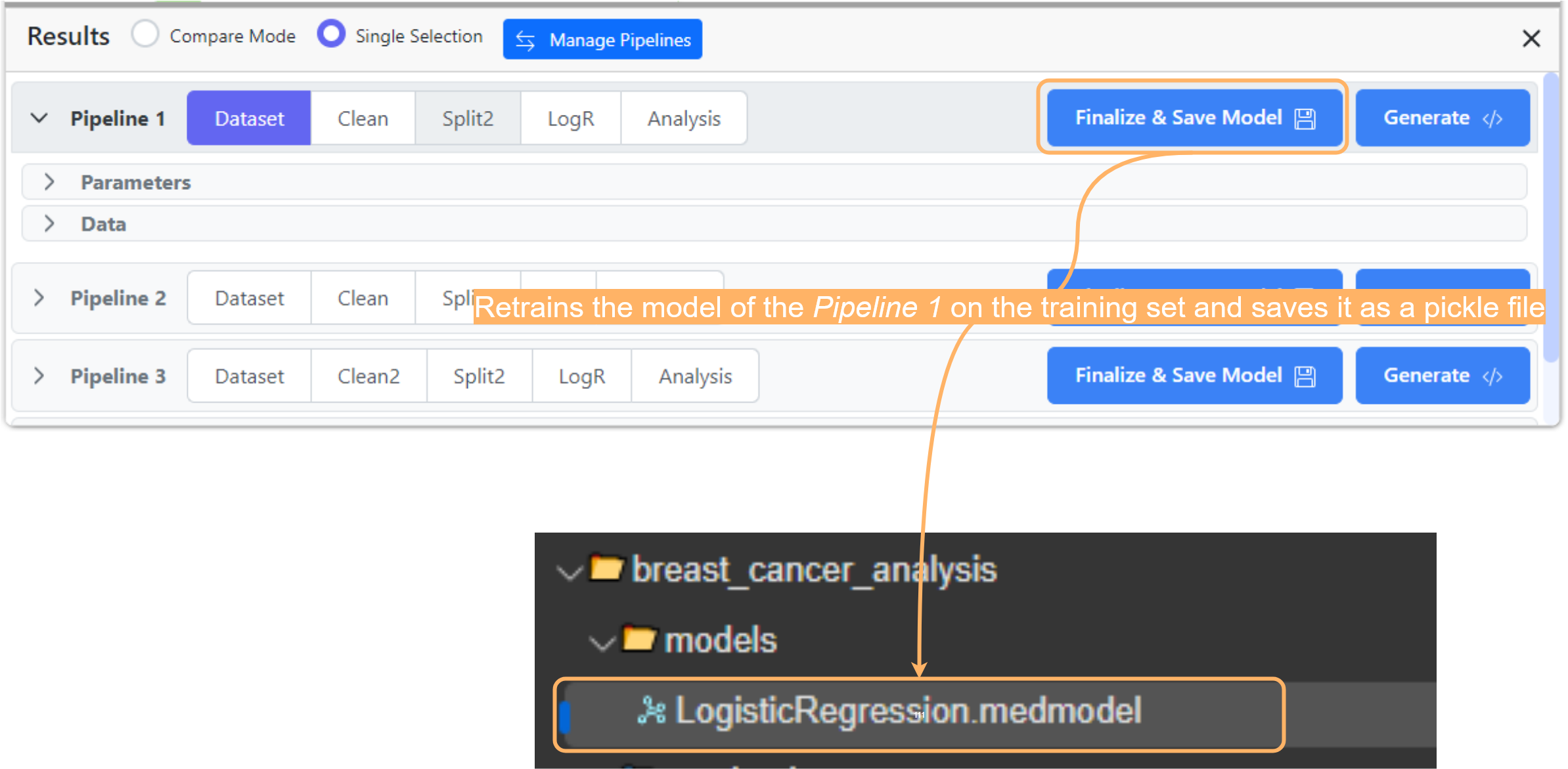Enable Compare Mode radio button
Viewport: 1568px width, 769px height.
point(145,34)
